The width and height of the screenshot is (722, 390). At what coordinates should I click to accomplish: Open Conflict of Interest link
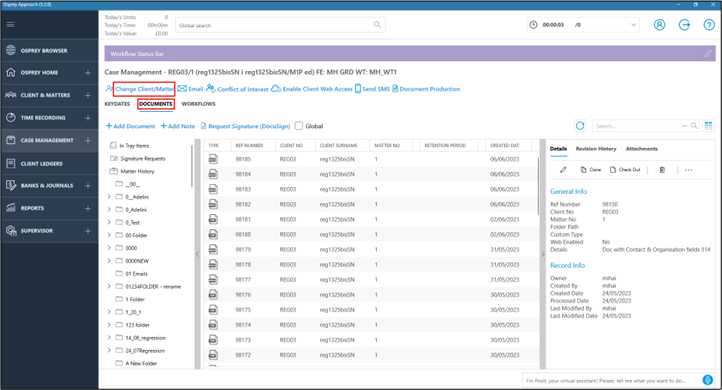coord(237,89)
